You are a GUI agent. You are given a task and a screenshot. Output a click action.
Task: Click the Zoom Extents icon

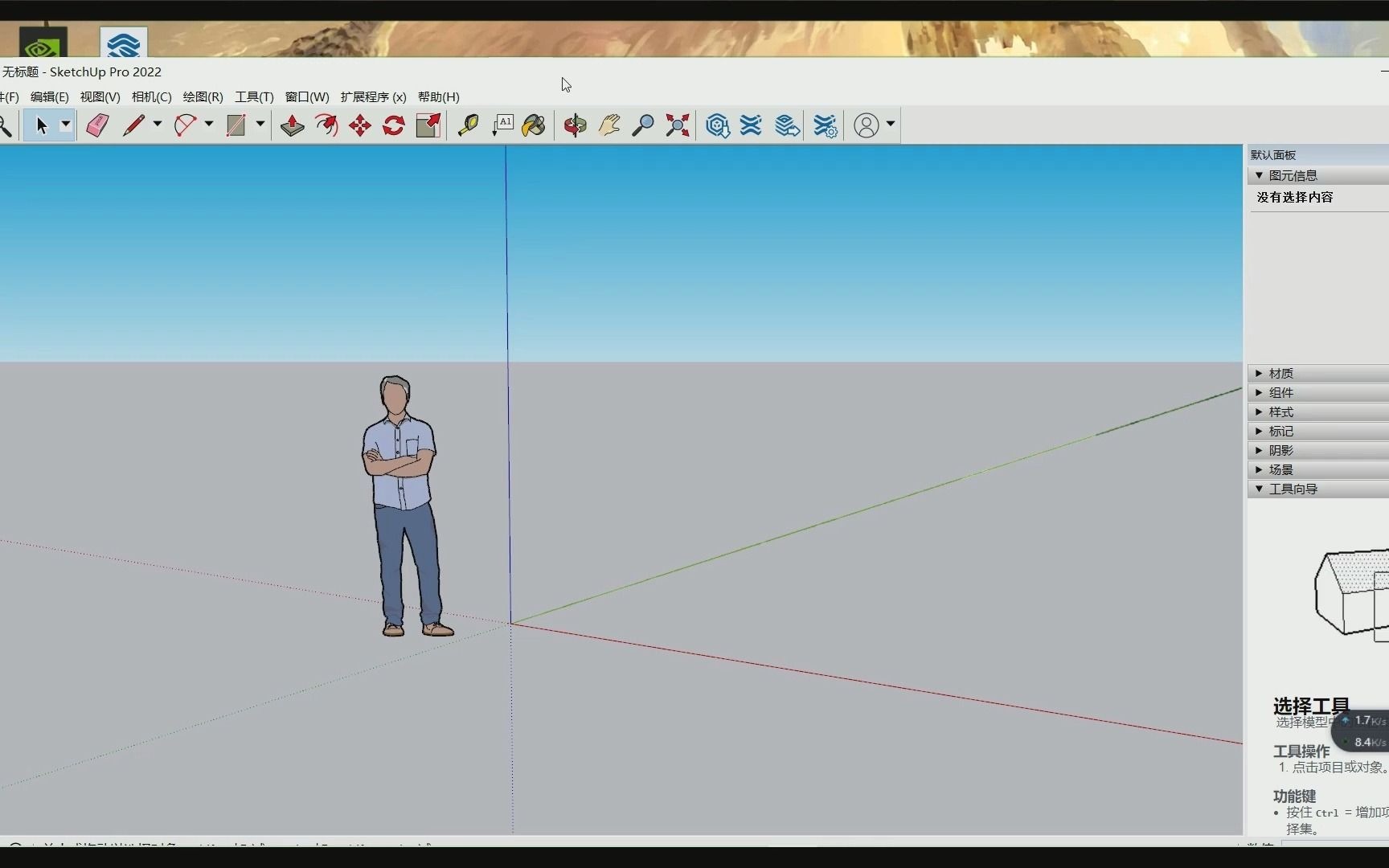677,125
